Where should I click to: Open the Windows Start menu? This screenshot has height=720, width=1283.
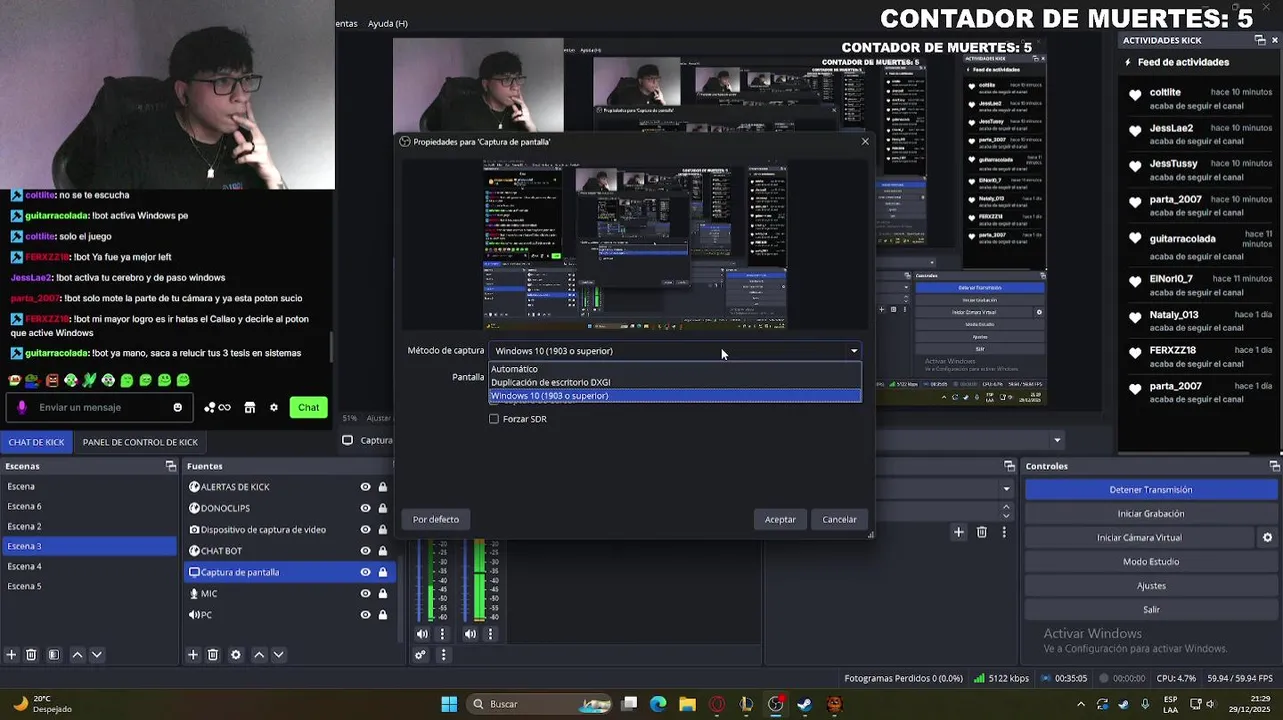click(449, 704)
